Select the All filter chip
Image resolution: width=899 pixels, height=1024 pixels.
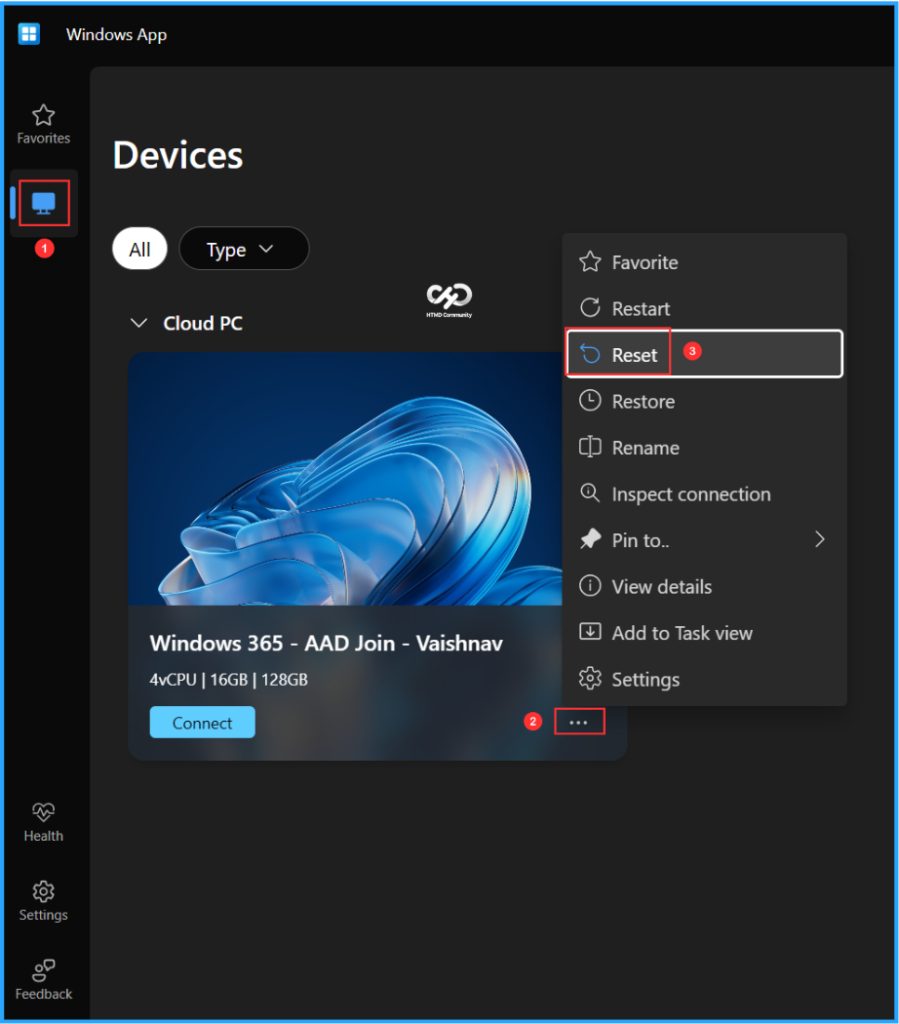[139, 249]
